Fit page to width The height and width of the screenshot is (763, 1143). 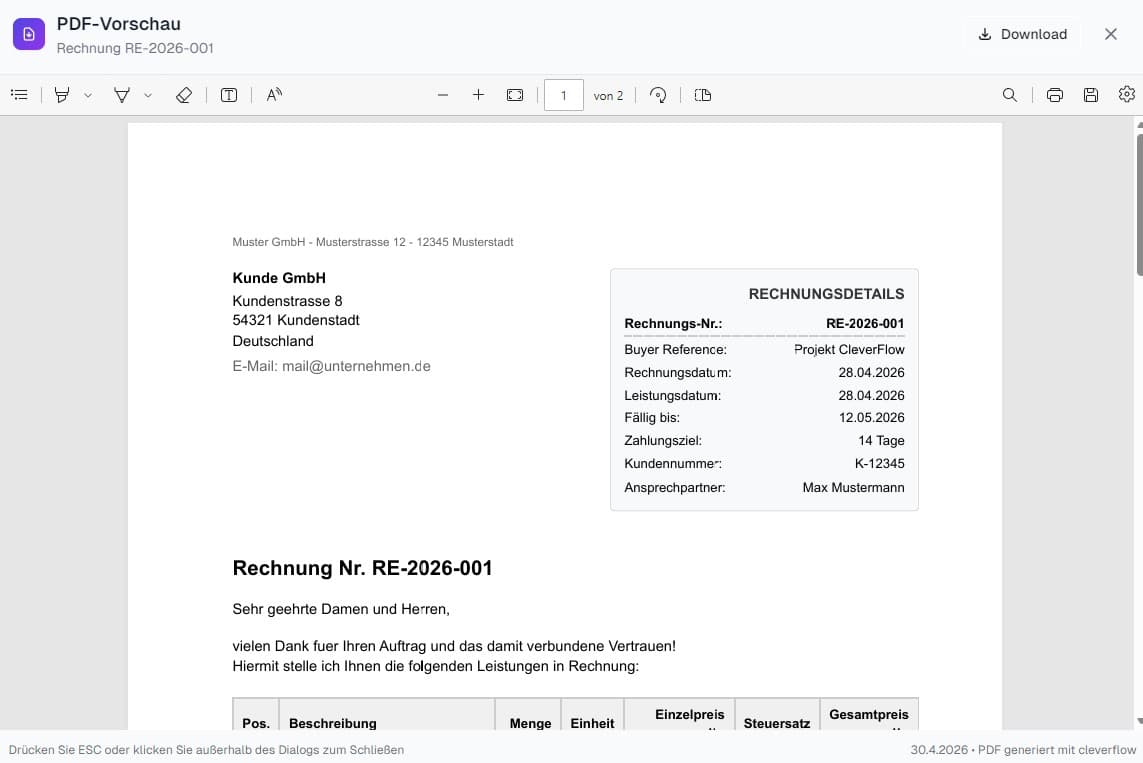[515, 95]
